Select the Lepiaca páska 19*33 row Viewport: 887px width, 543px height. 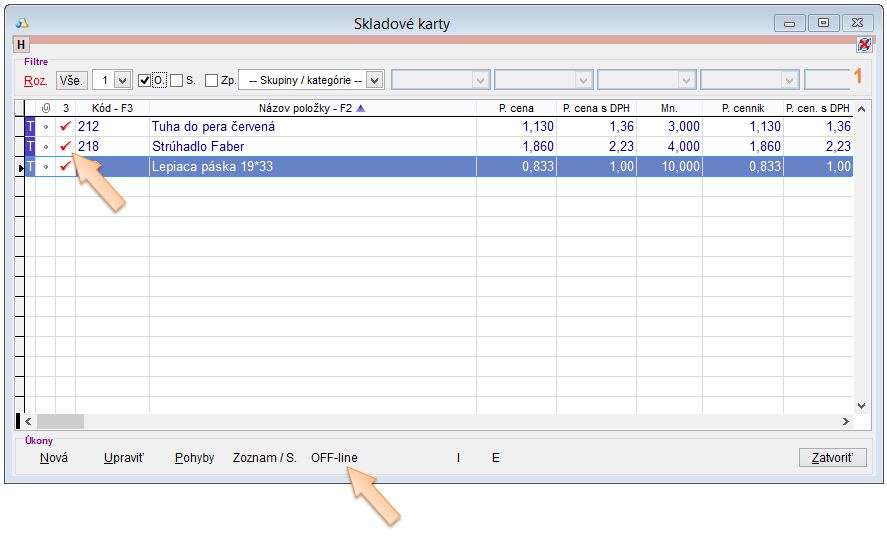312,167
